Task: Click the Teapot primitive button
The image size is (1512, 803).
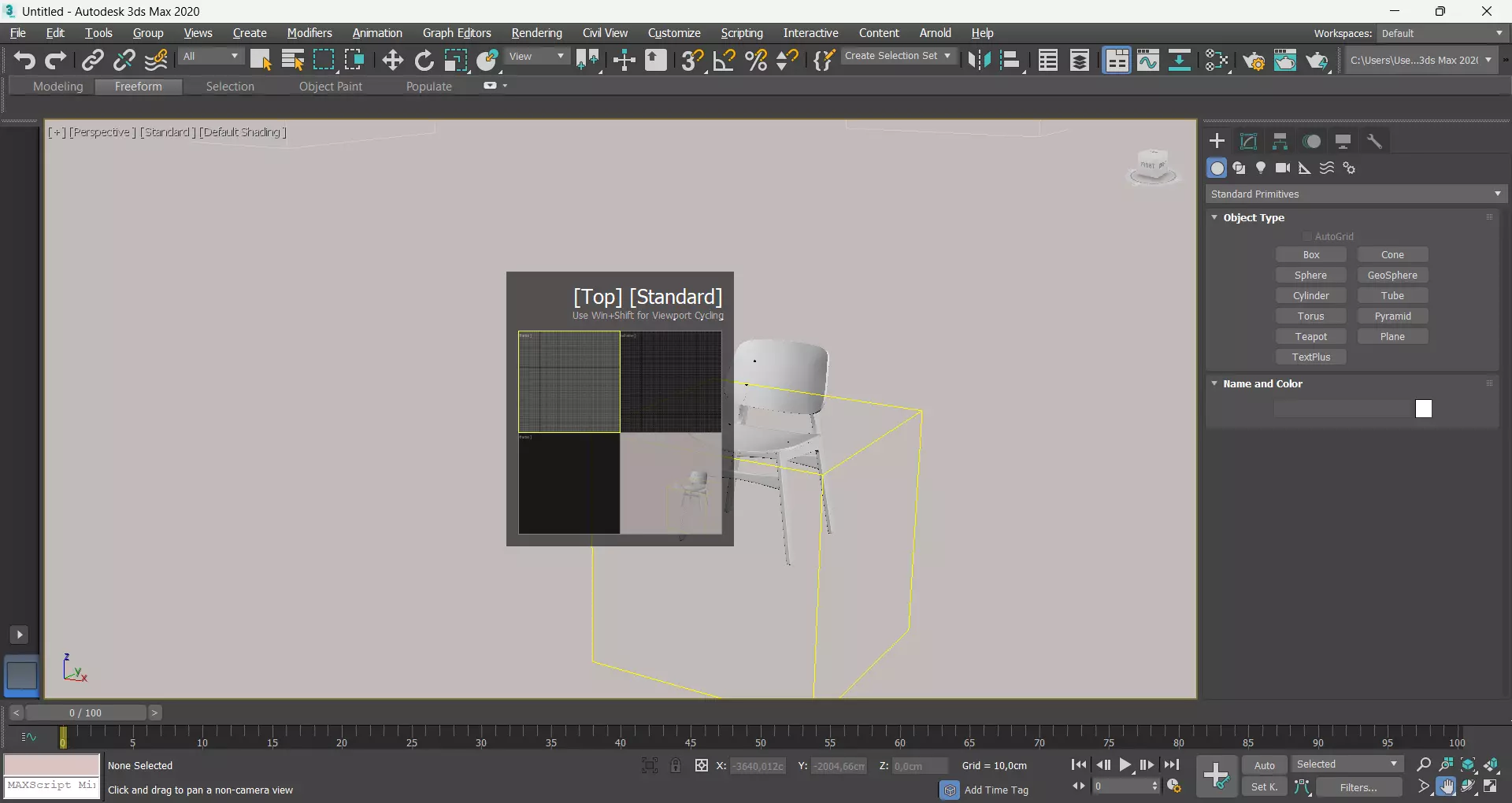Action: [x=1310, y=336]
